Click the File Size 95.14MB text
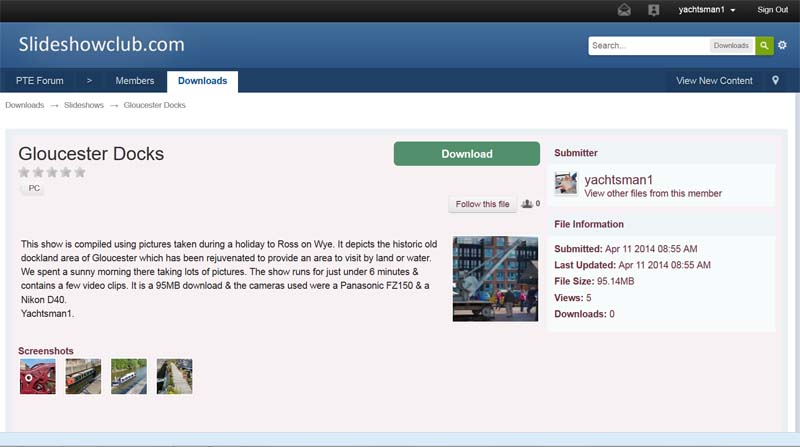Screen dimensions: 800x447 [594, 281]
